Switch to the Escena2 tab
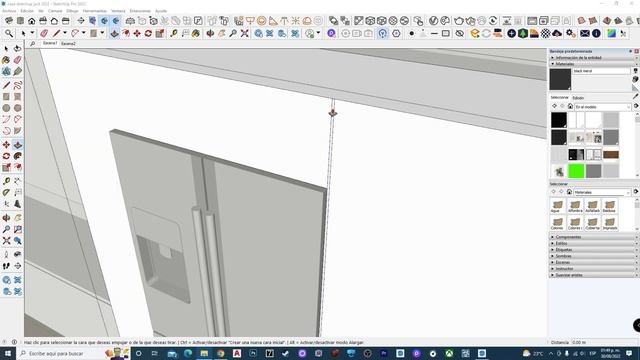 tap(68, 43)
